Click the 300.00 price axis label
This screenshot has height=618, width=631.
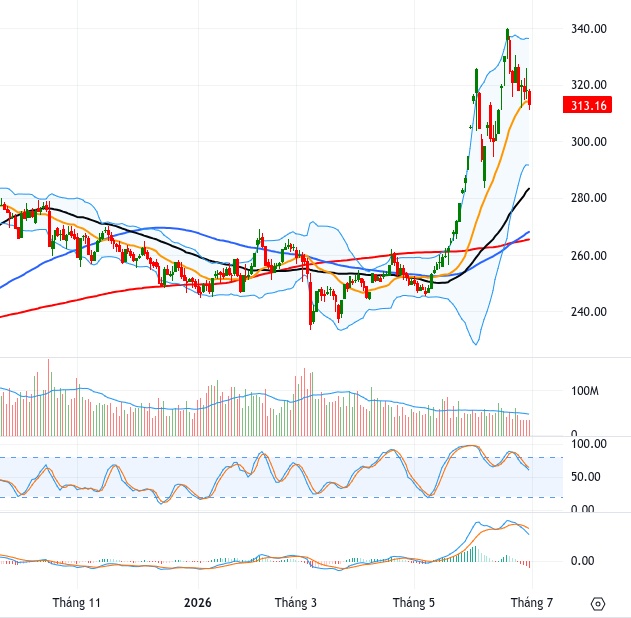(589, 142)
